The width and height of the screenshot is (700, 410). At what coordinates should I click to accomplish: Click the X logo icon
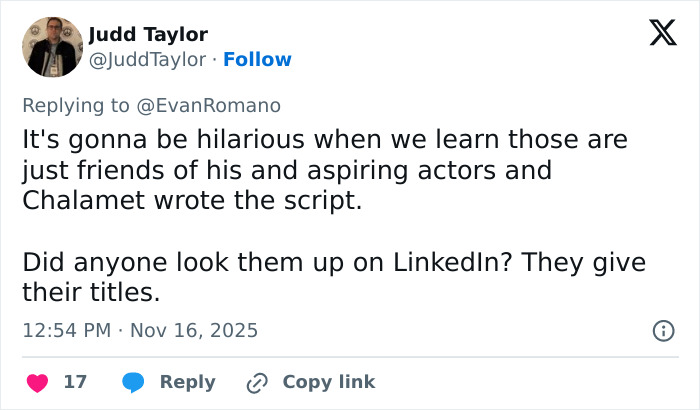(x=662, y=34)
